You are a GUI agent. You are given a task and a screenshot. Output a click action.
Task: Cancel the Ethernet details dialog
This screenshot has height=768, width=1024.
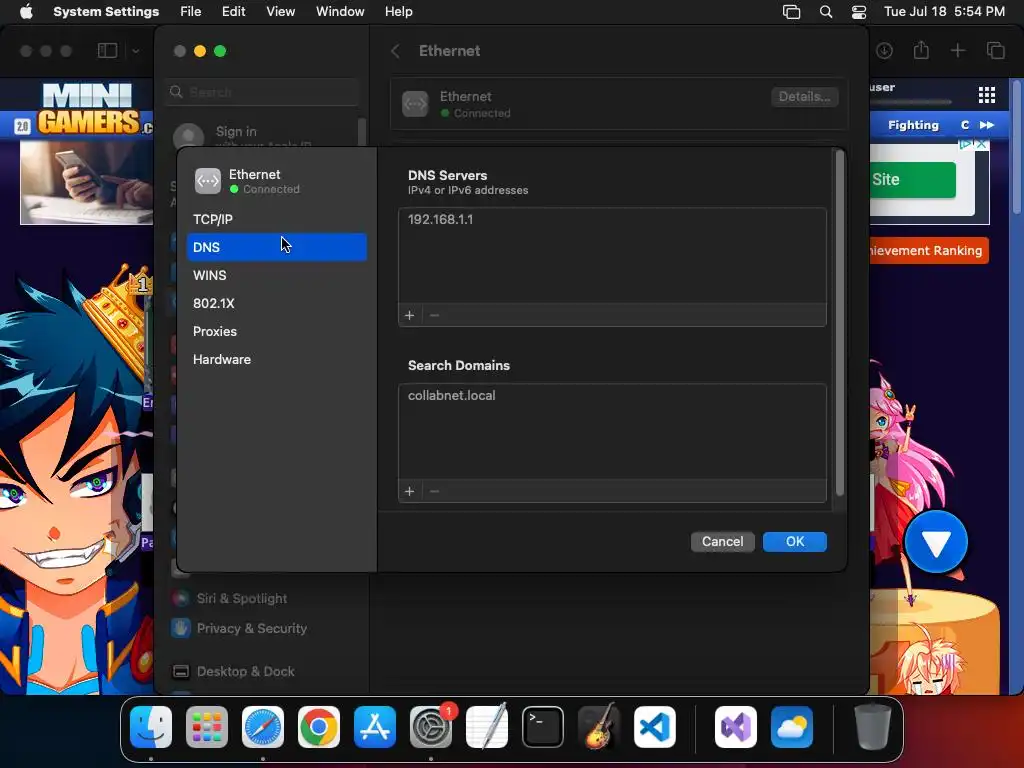(x=722, y=541)
